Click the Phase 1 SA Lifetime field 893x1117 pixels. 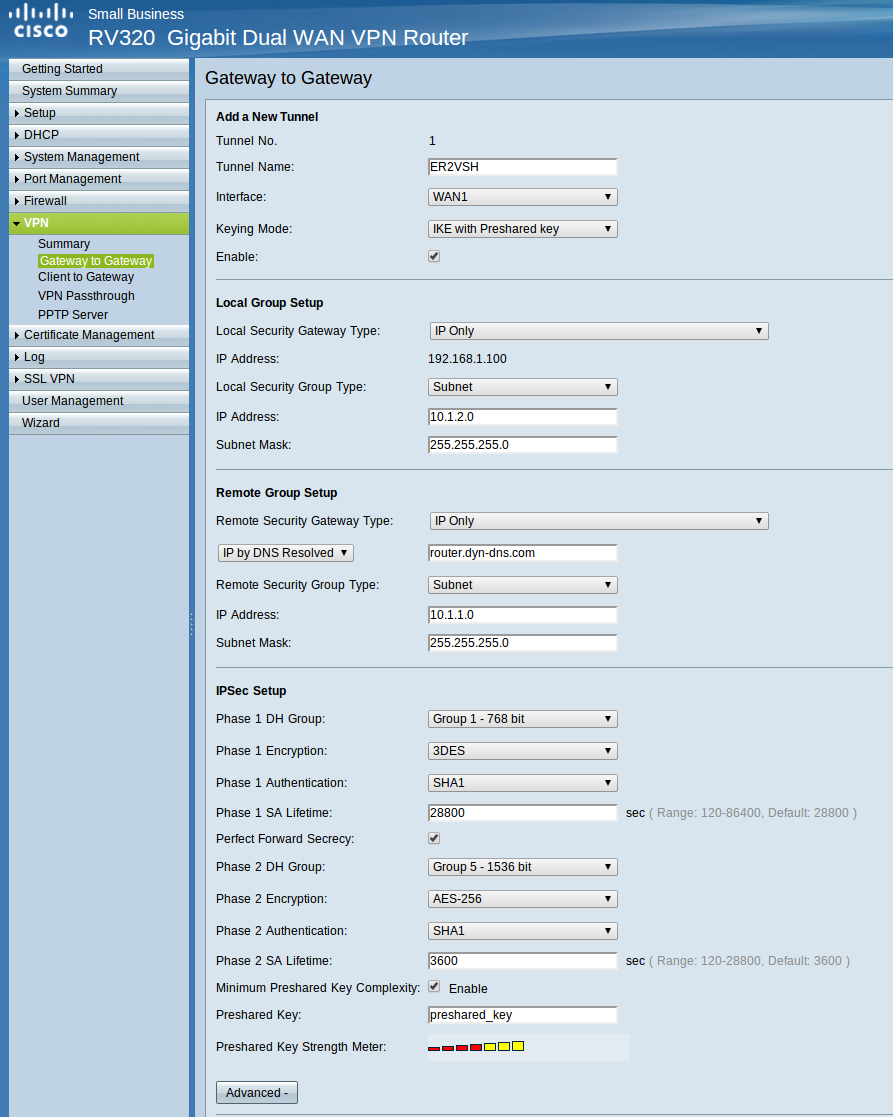523,813
